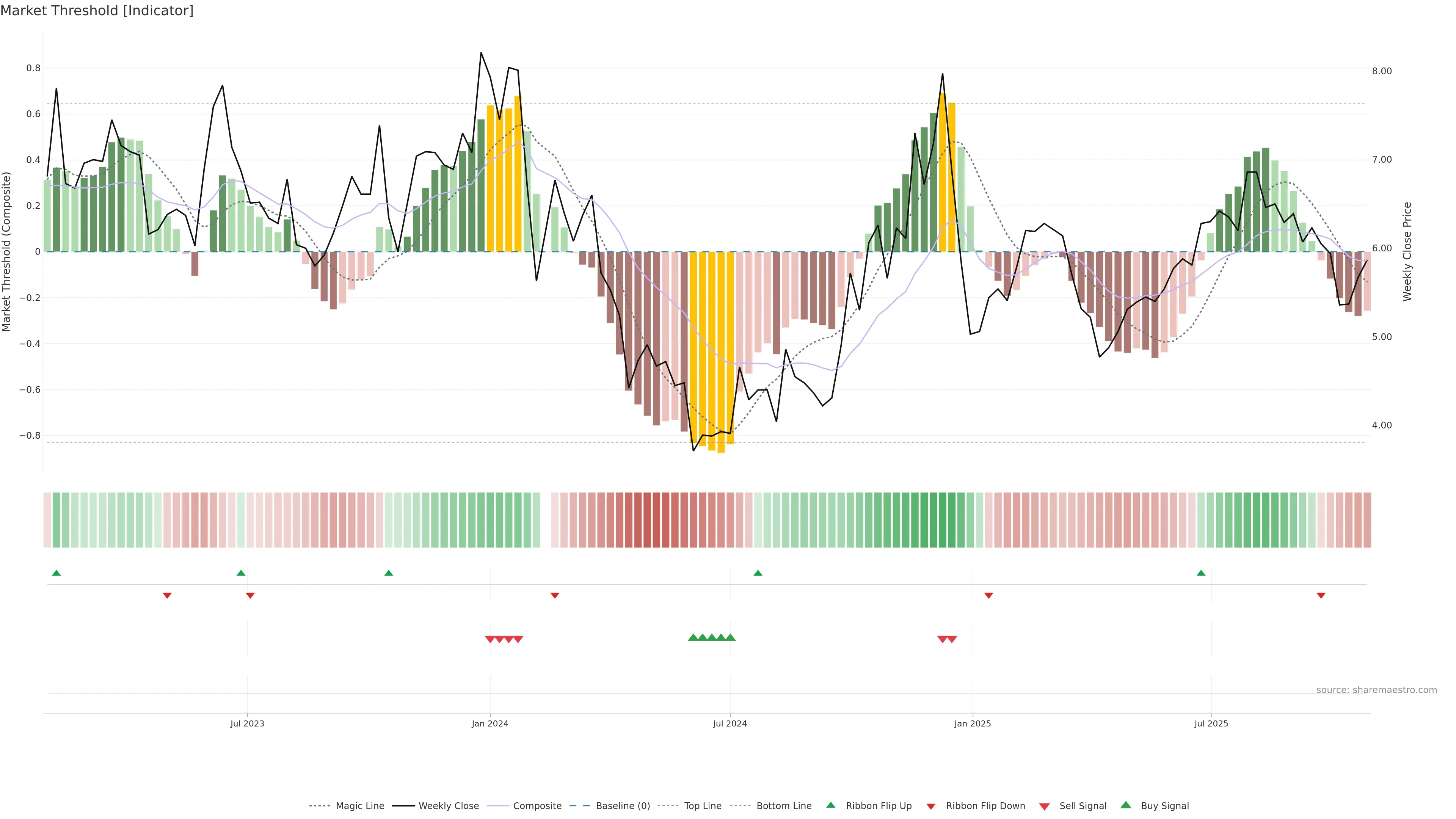
Task: Click the first green ribbon flip-up marker
Action: (x=56, y=573)
